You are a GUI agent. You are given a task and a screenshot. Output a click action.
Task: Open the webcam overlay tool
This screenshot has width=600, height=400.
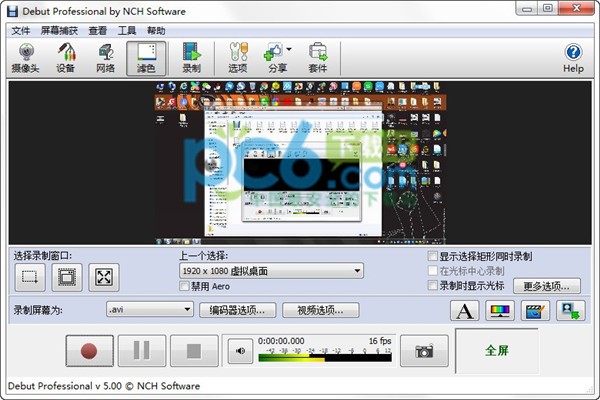pos(571,310)
